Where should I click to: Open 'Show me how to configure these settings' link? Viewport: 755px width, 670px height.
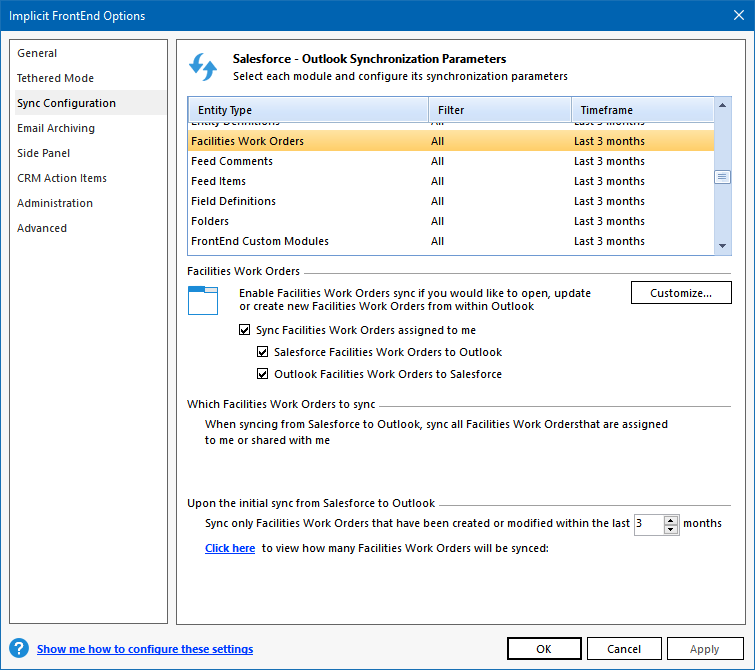(x=145, y=649)
